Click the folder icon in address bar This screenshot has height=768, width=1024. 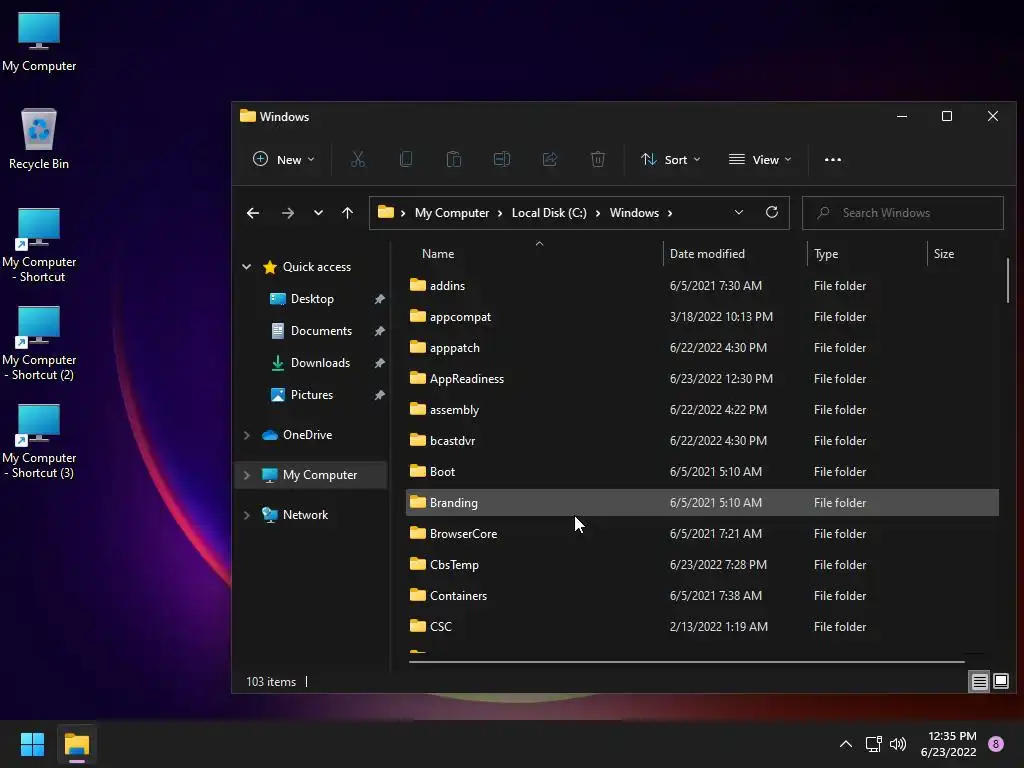(386, 212)
